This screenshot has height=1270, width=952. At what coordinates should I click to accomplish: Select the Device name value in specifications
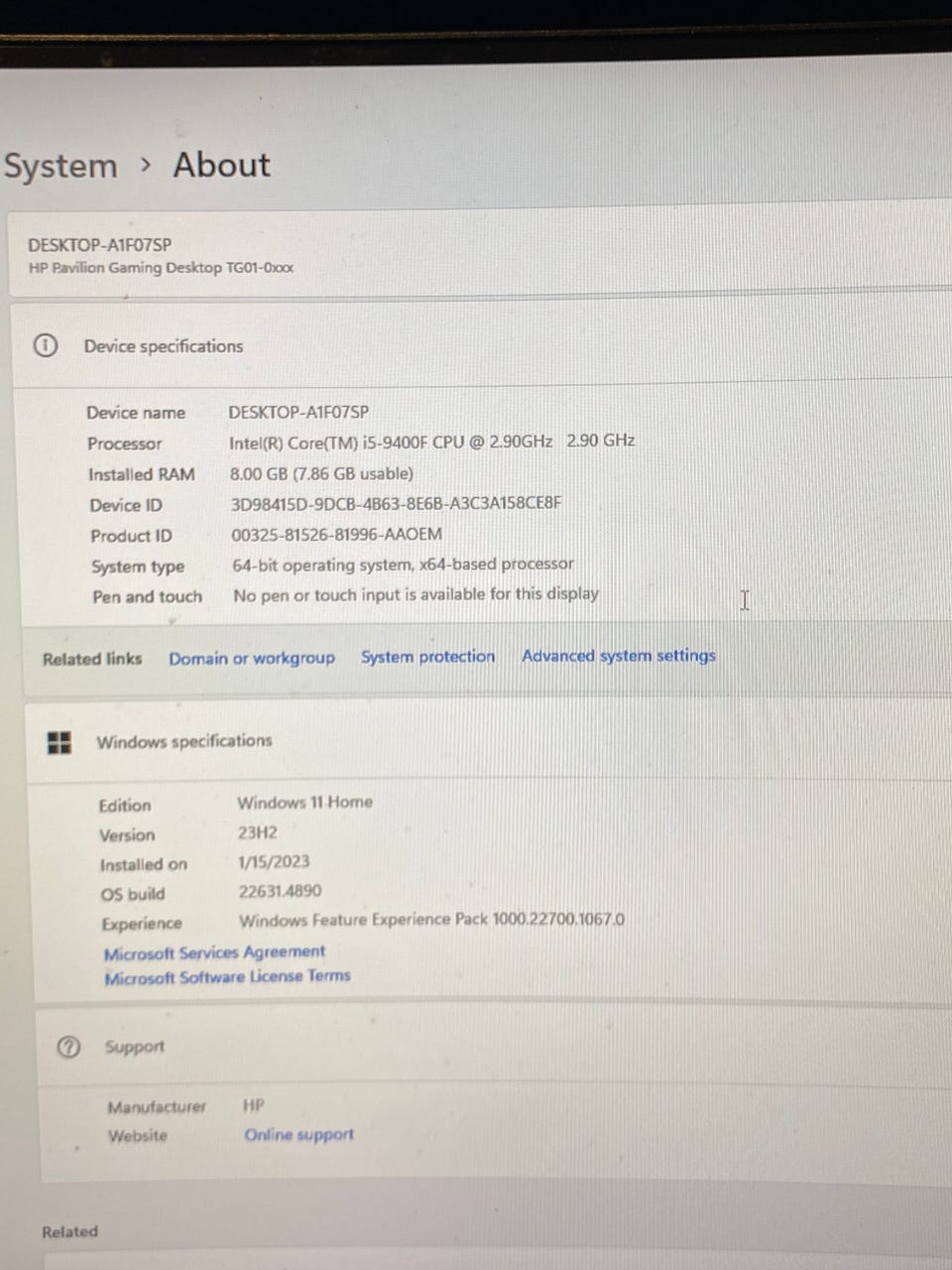point(298,412)
